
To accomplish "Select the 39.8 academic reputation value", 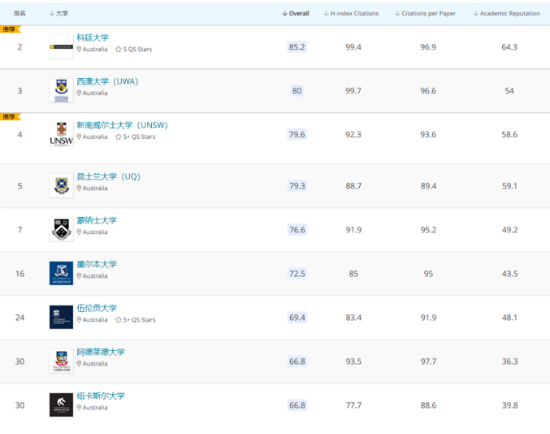I will point(510,405).
